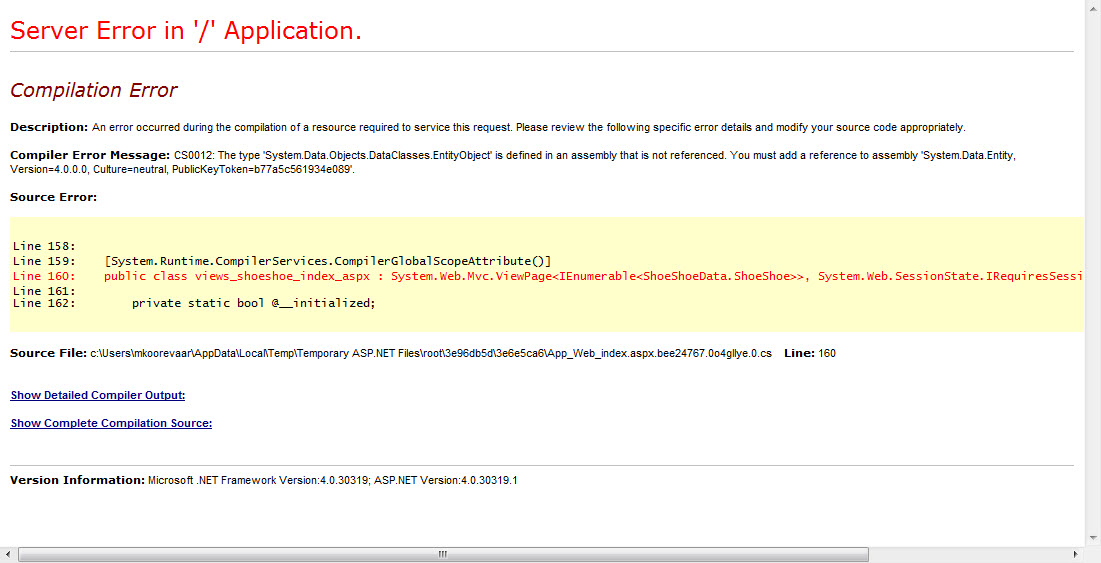The height and width of the screenshot is (563, 1101).
Task: Click the 'Line: 160' text
Action: pyautogui.click(x=810, y=353)
